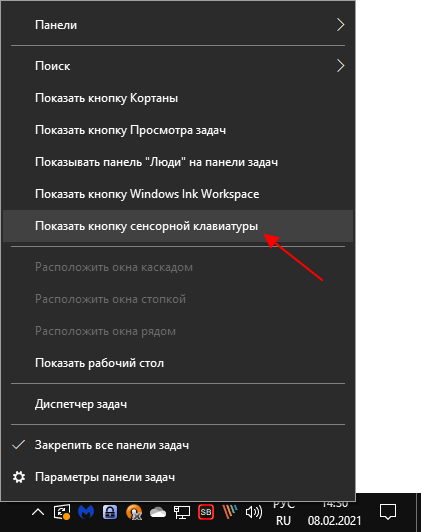
Task: Expand the Панели submenu arrow
Action: (x=340, y=25)
